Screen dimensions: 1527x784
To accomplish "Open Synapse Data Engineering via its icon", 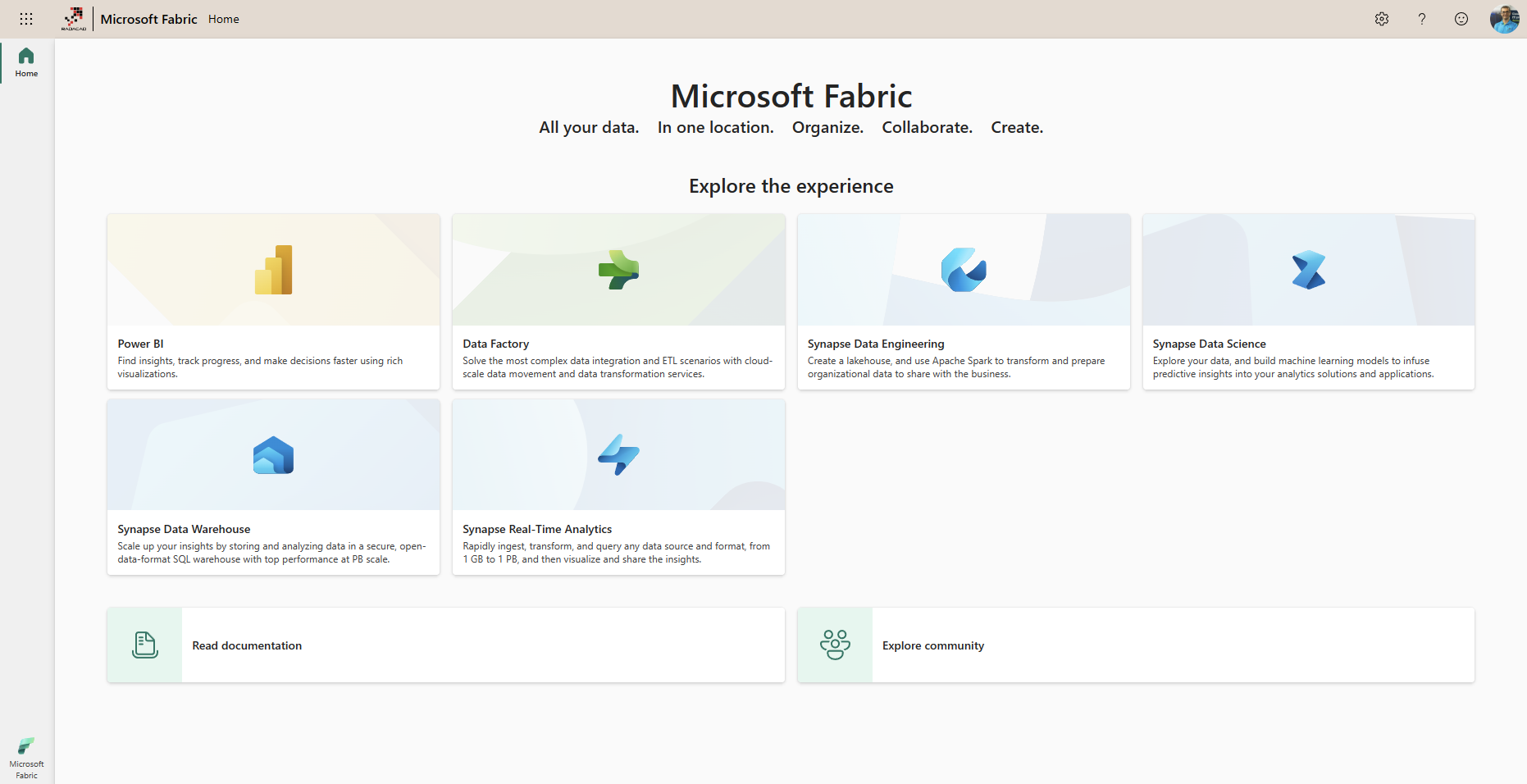I will tap(964, 269).
